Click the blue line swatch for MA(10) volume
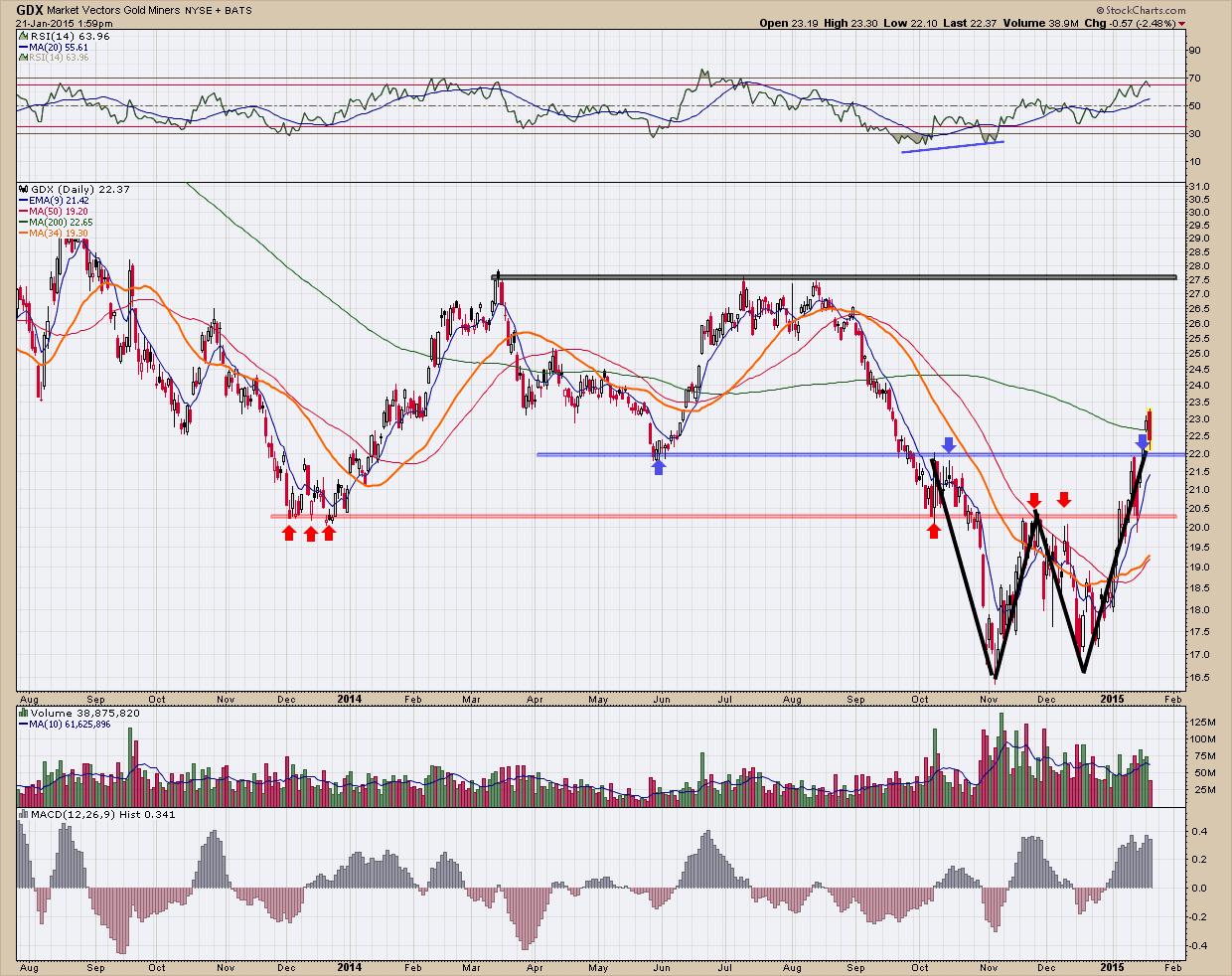The height and width of the screenshot is (976, 1232). tap(24, 724)
